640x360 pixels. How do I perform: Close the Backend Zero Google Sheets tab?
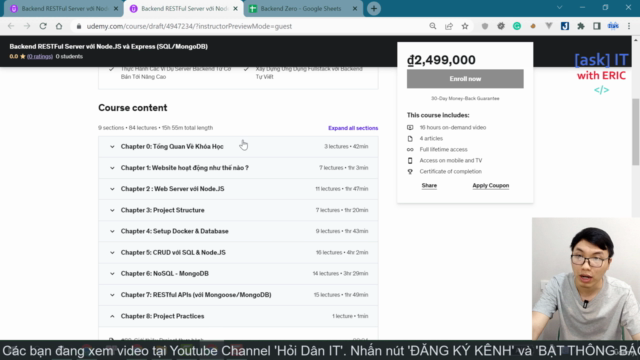tap(355, 9)
